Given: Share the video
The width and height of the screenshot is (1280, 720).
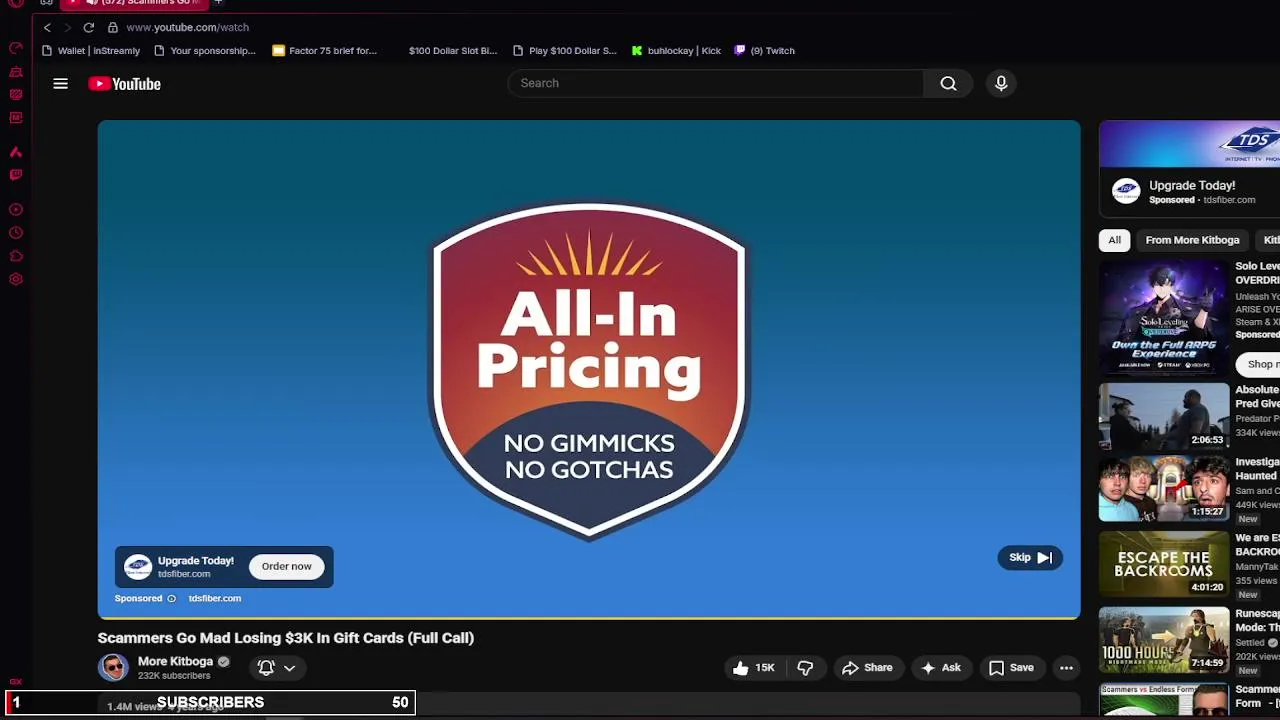Looking at the screenshot, I should pos(867,668).
